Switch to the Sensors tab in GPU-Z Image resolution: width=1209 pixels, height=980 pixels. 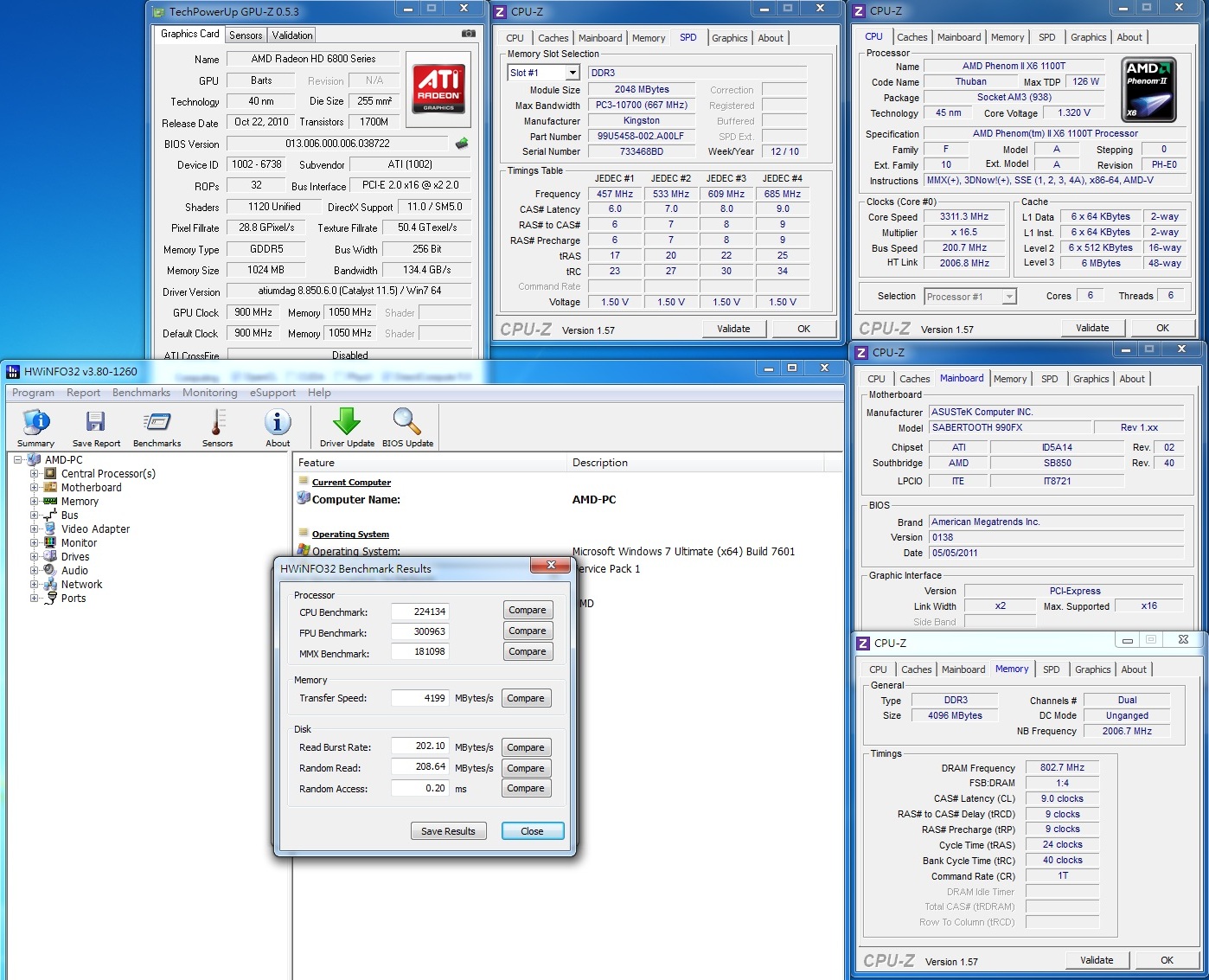tap(246, 35)
